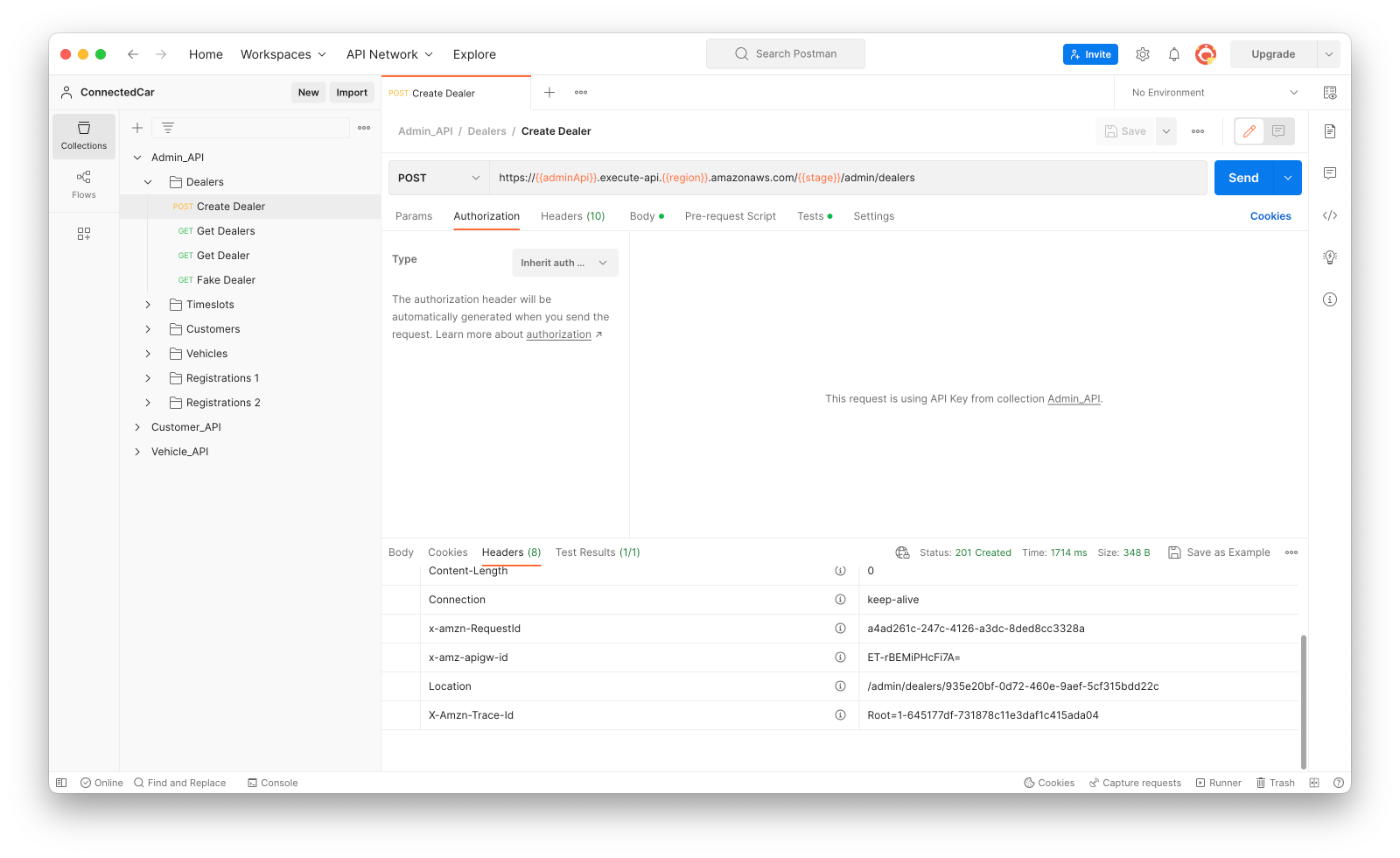This screenshot has height=858, width=1400.
Task: Go forward with the right arrow
Action: (161, 54)
